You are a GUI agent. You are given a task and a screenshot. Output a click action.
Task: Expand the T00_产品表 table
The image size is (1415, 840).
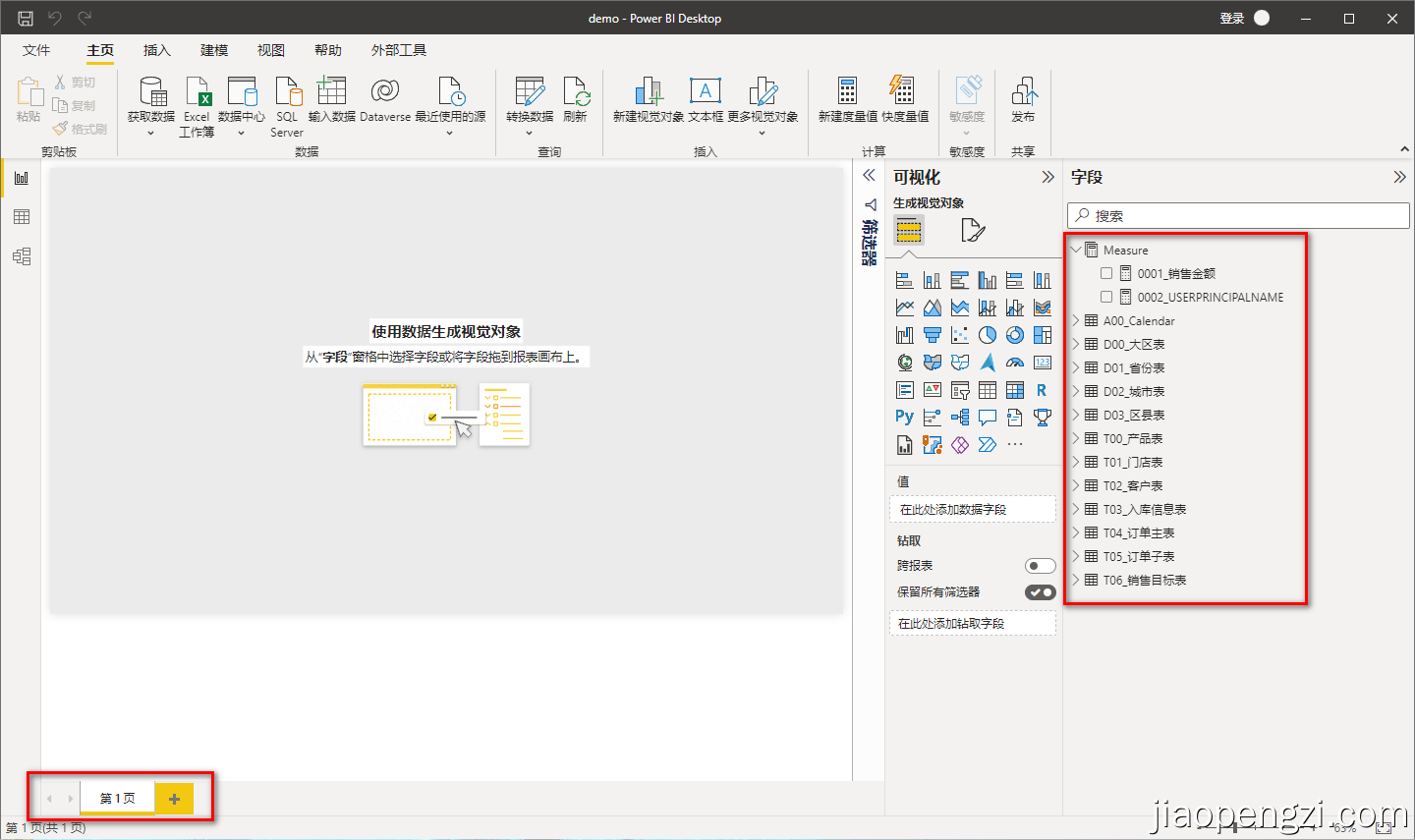click(1076, 438)
